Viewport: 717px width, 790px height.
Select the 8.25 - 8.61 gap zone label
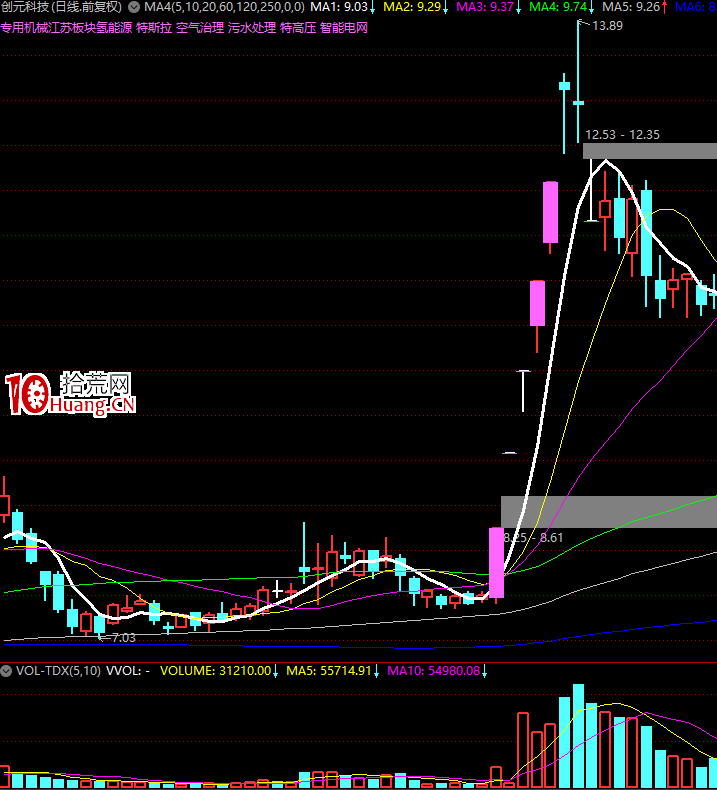[x=533, y=538]
